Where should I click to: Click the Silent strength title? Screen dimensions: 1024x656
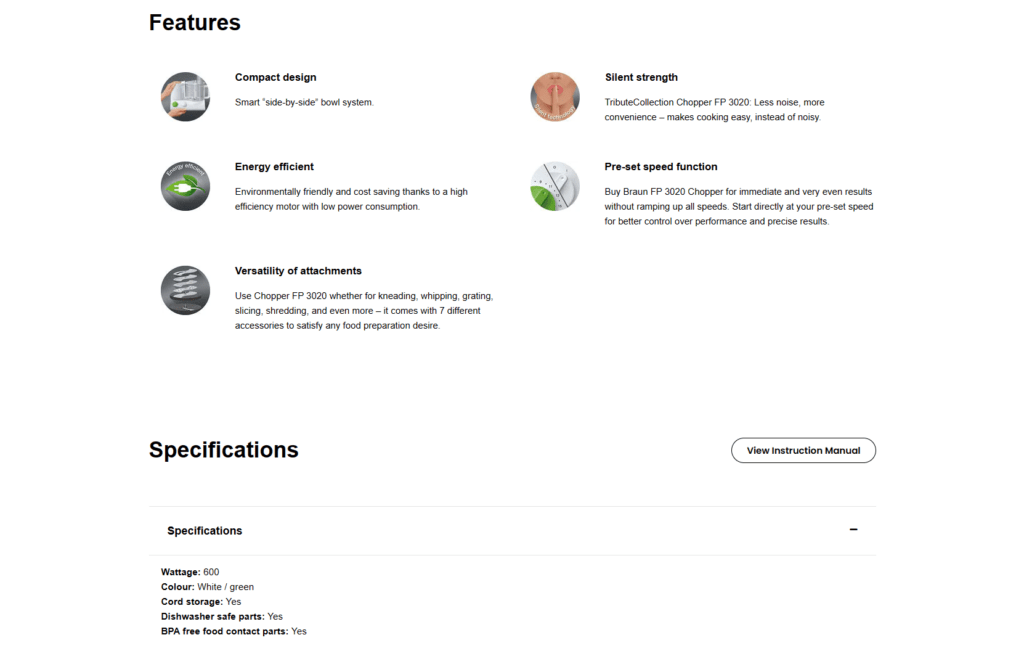pos(641,77)
